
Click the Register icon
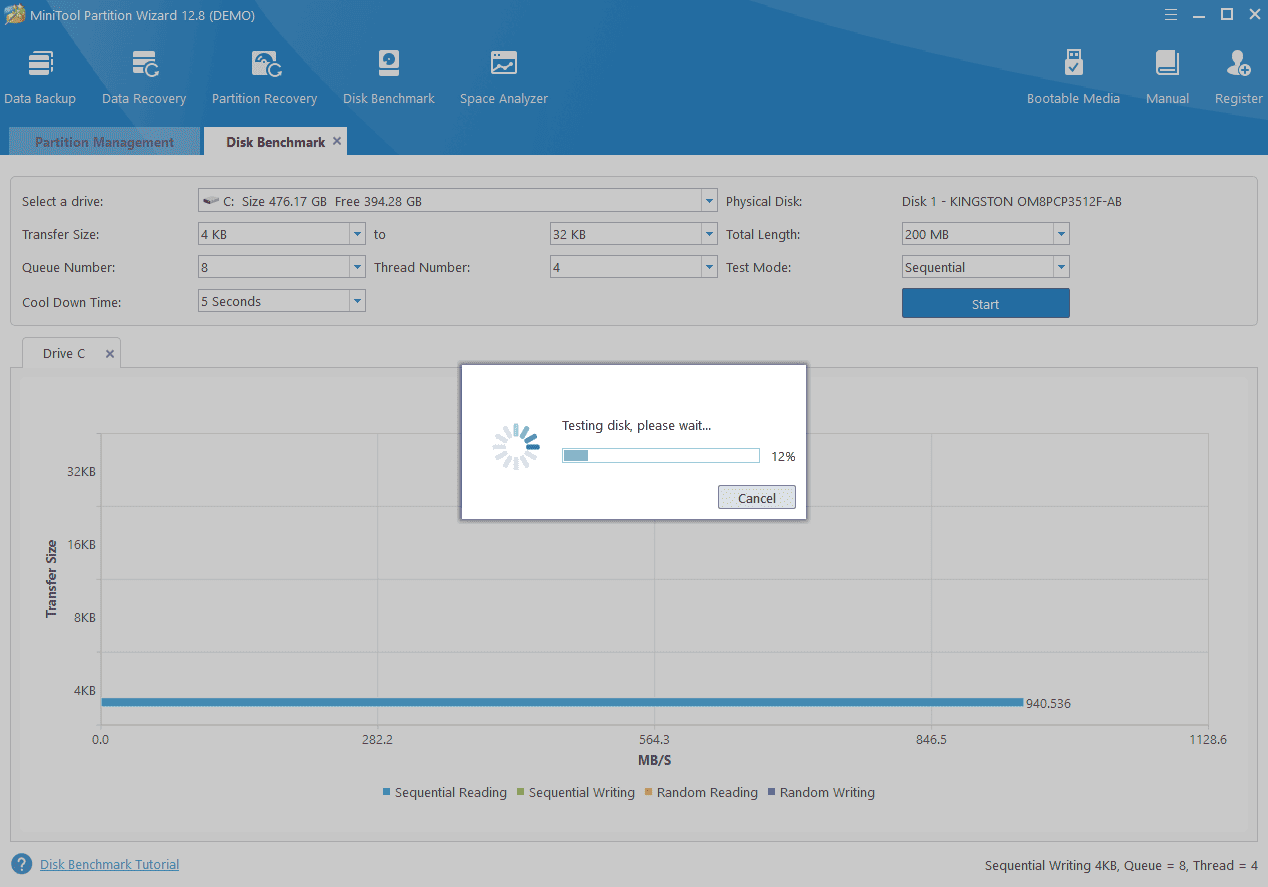pyautogui.click(x=1238, y=75)
